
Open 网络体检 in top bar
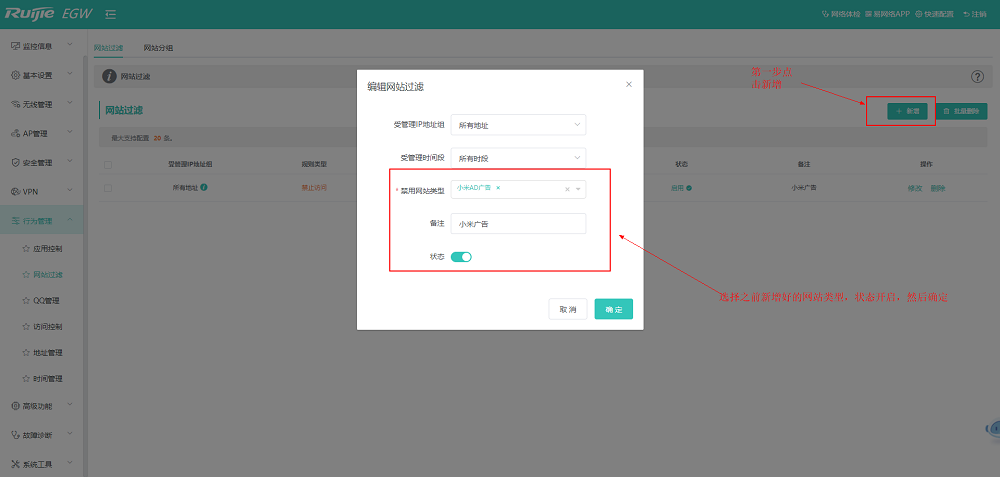[x=842, y=14]
